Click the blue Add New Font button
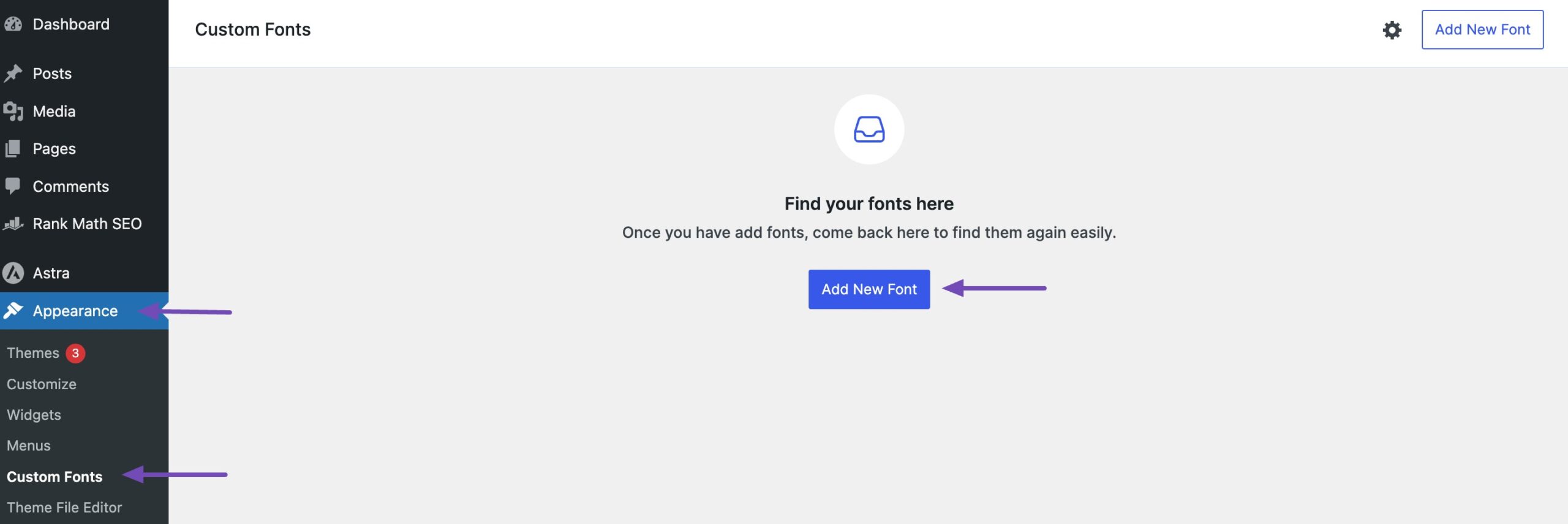The height and width of the screenshot is (524, 1568). coord(869,289)
